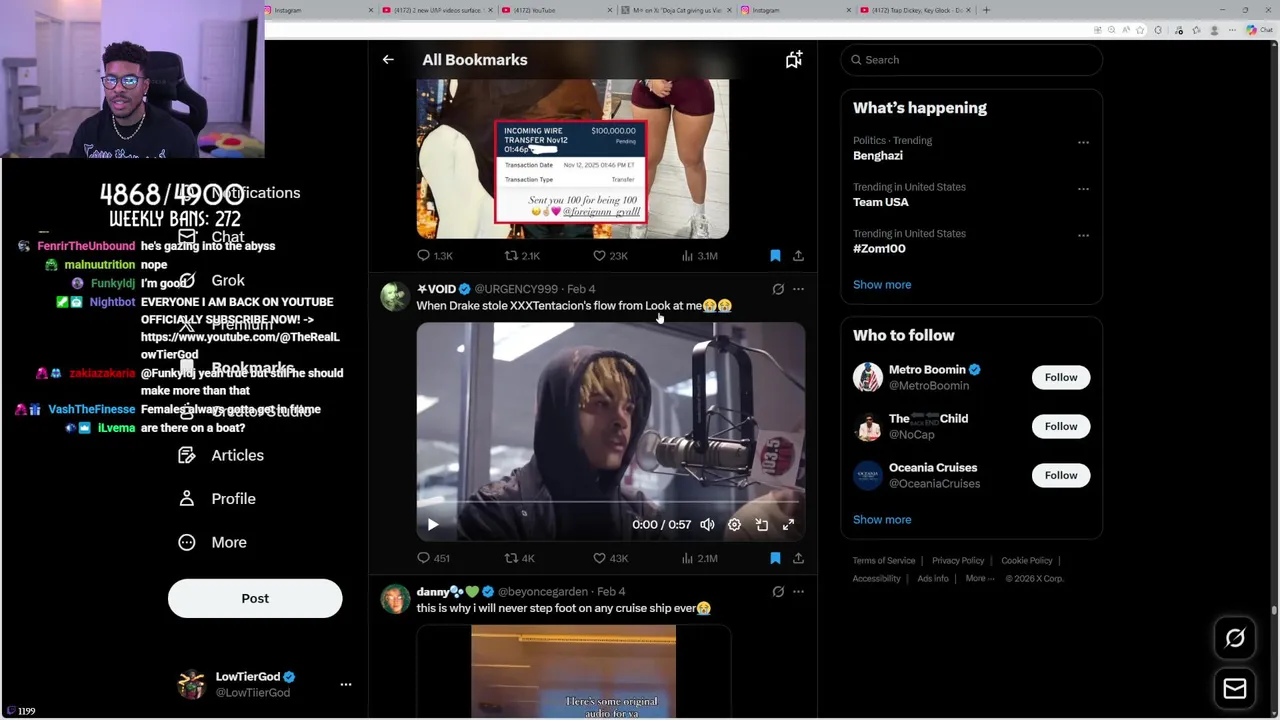Open Profile in the sidebar
Image resolution: width=1280 pixels, height=720 pixels.
coord(217,499)
